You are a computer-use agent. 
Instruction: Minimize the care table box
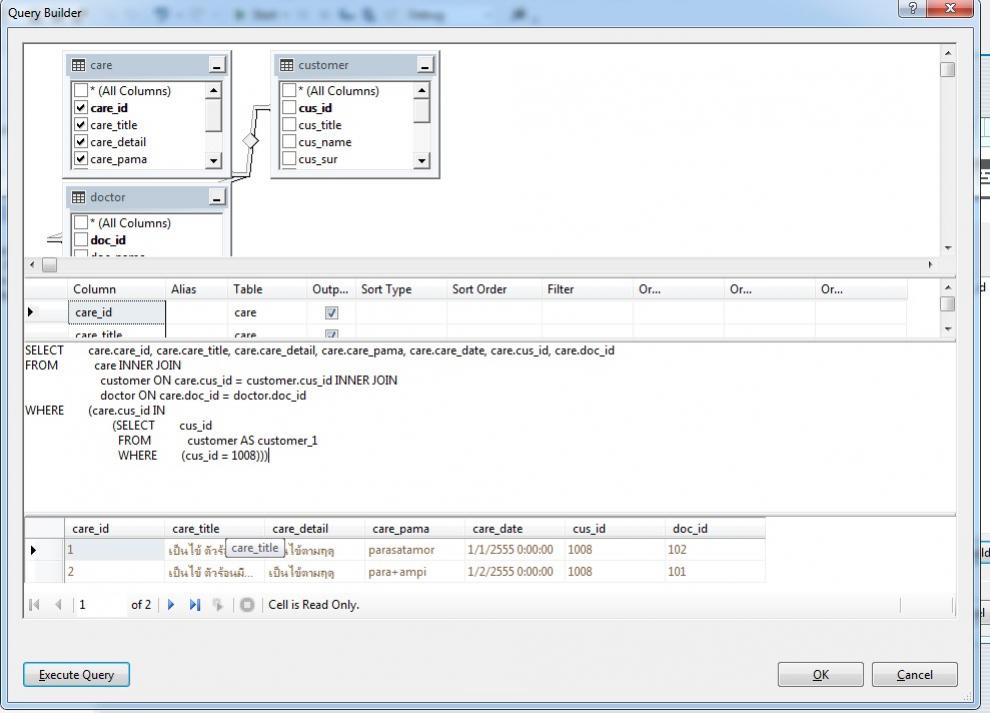(x=217, y=65)
